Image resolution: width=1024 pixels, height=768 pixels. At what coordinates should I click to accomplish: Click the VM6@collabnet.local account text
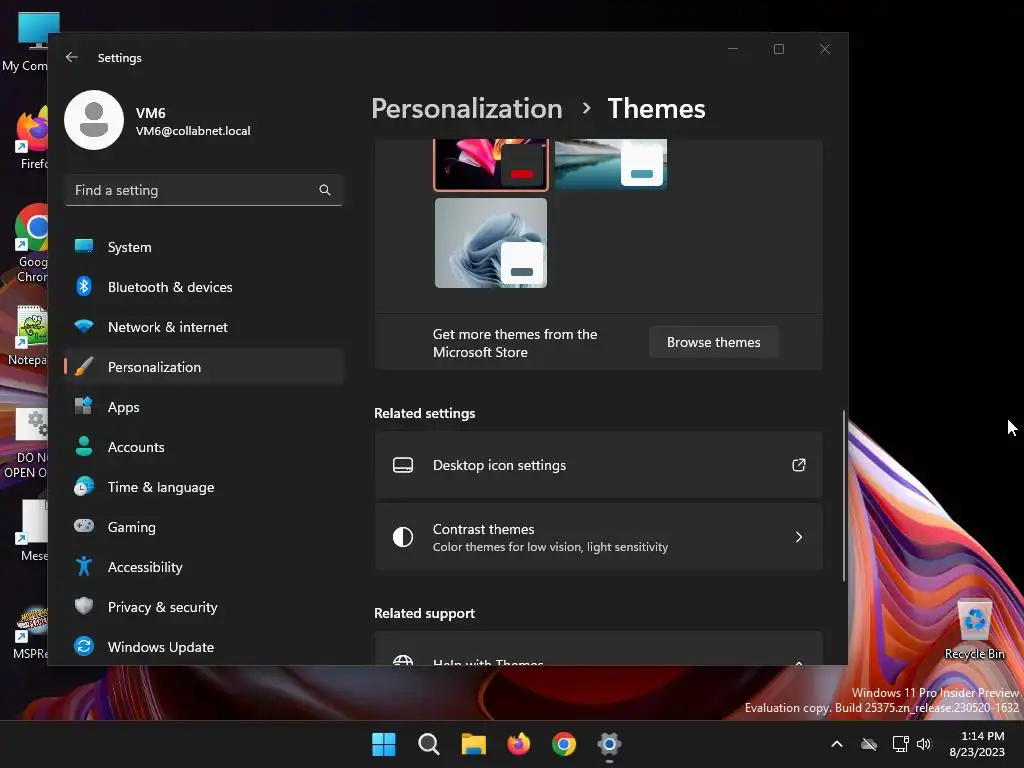point(193,131)
